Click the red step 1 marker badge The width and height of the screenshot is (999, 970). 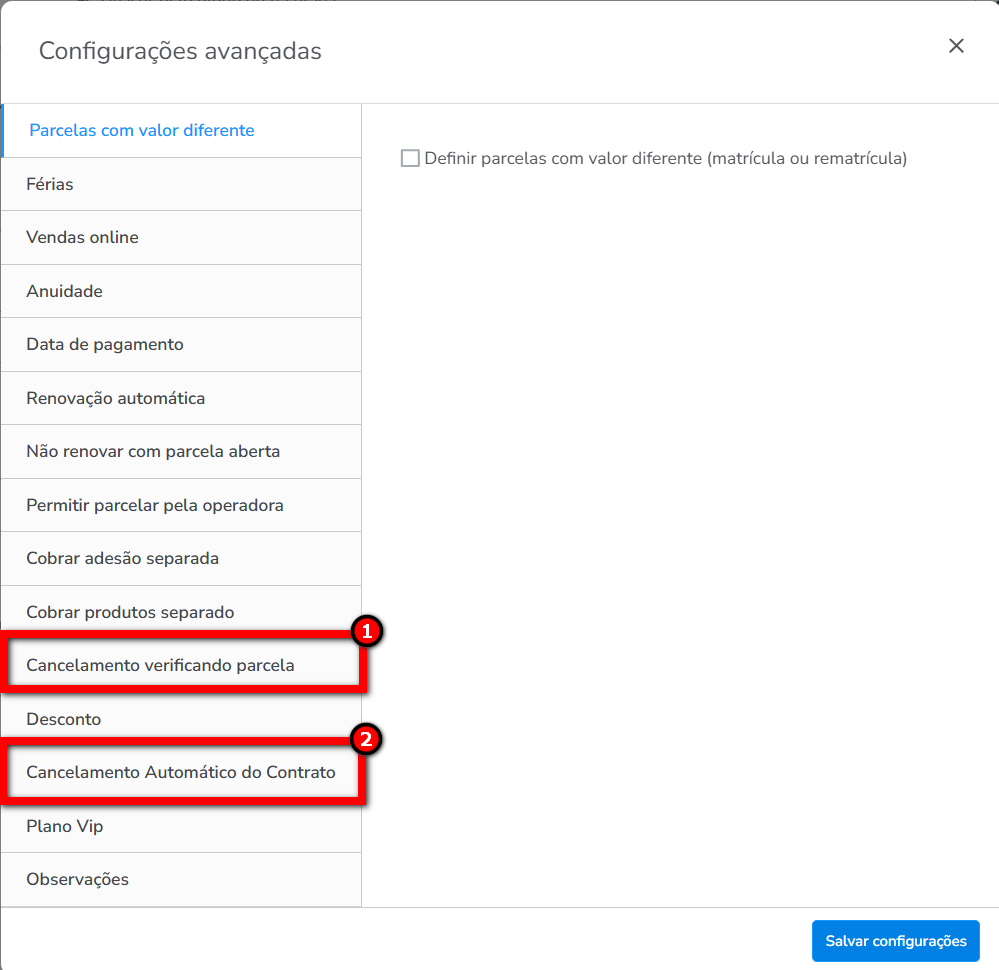367,632
